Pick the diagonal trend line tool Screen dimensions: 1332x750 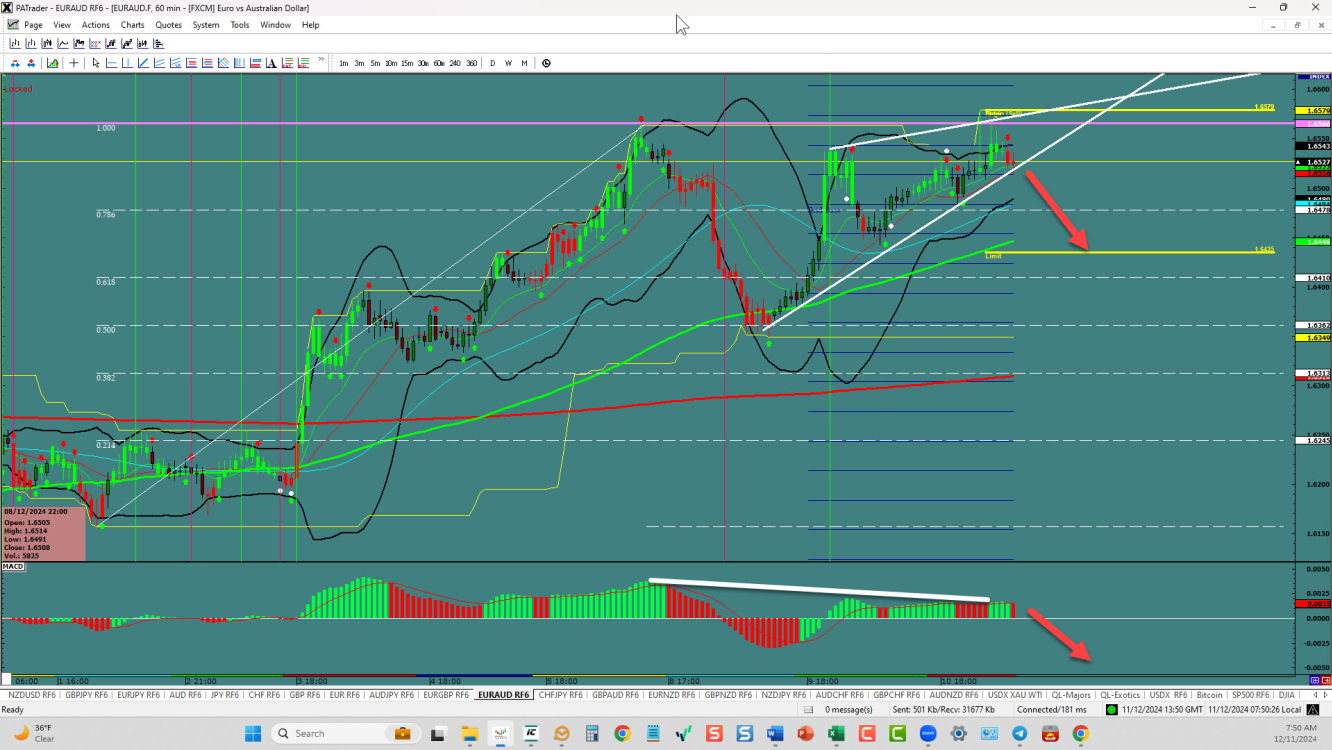[x=143, y=63]
